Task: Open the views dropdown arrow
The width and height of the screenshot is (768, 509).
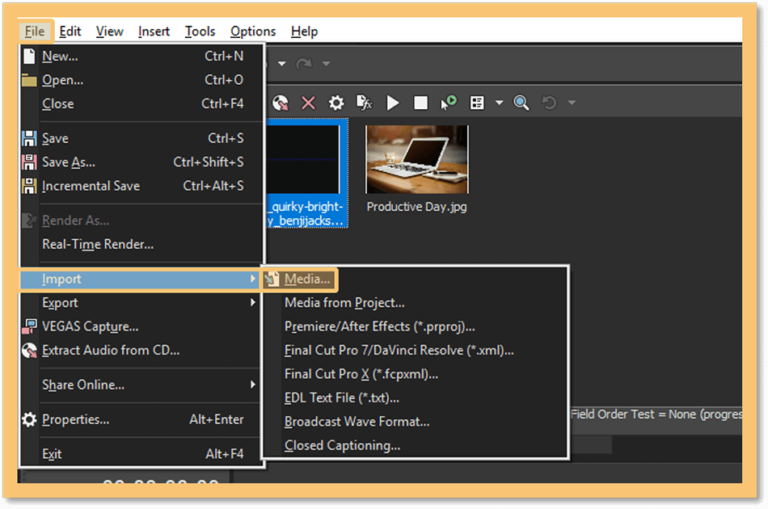Action: point(499,103)
